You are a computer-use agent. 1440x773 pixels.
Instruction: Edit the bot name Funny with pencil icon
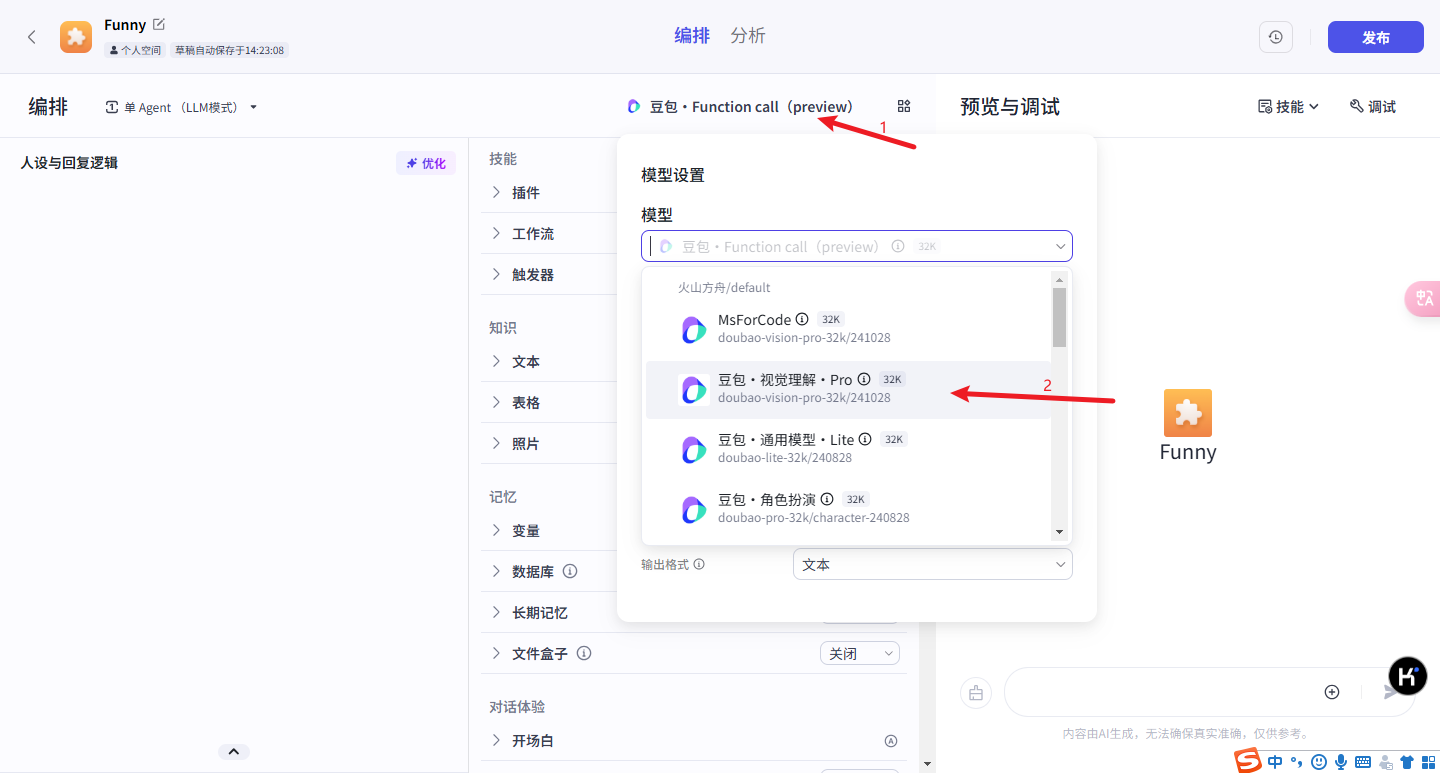[159, 24]
